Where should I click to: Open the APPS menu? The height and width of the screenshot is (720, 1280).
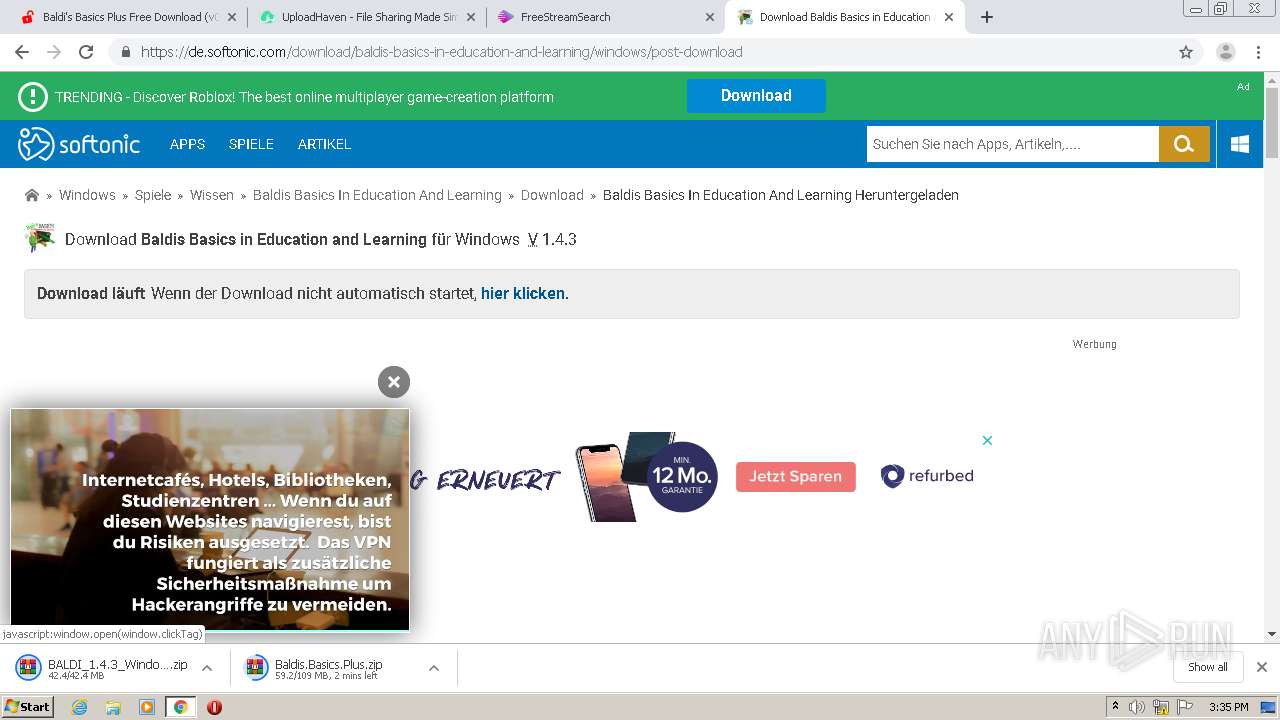coord(187,144)
